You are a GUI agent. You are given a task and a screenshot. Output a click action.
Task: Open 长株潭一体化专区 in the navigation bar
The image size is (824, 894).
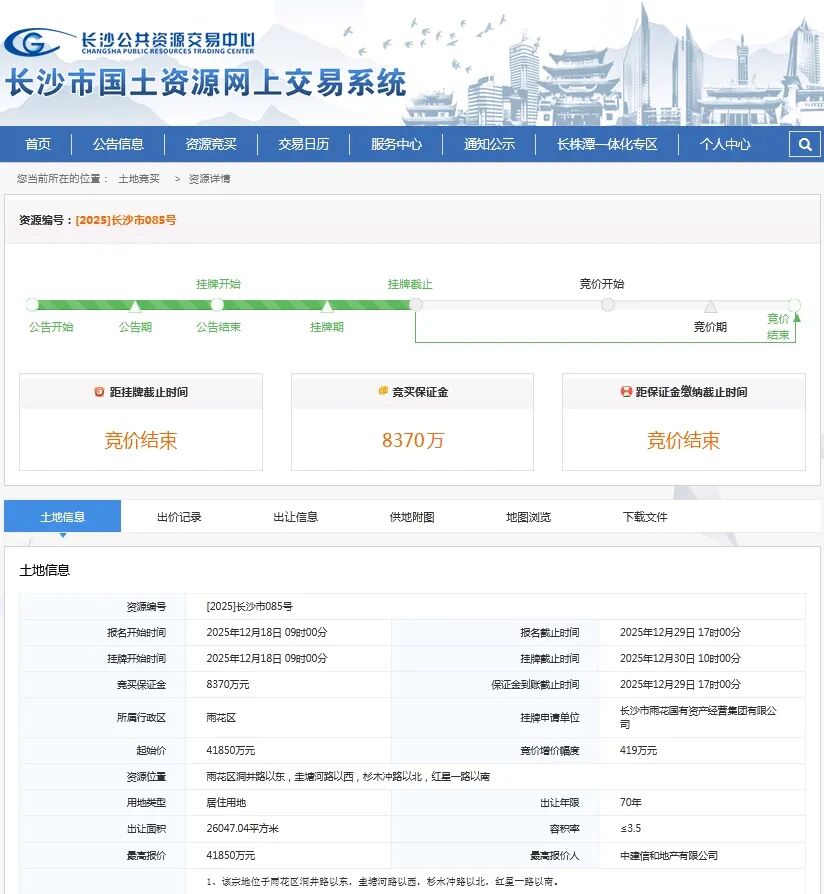tap(607, 144)
